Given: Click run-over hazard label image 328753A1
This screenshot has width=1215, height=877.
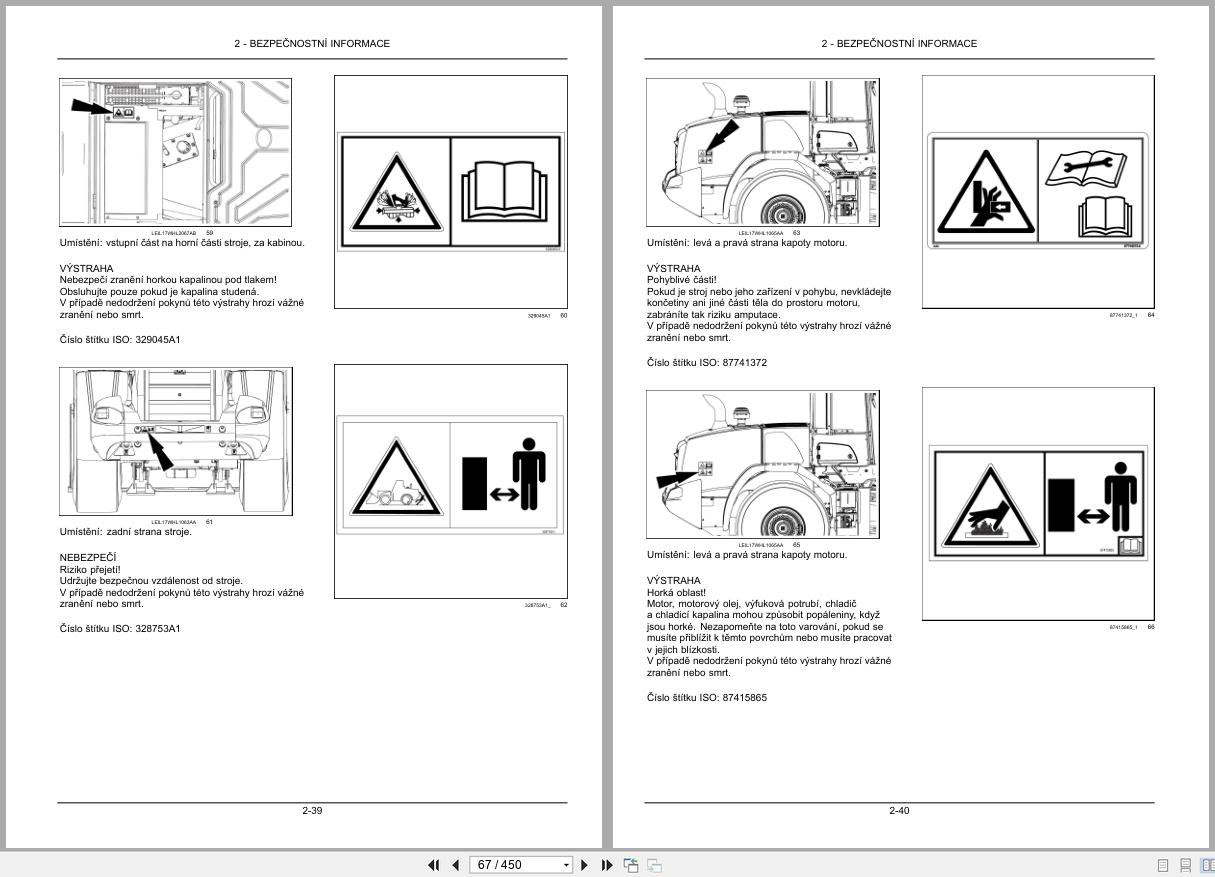Looking at the screenshot, I should click(450, 477).
